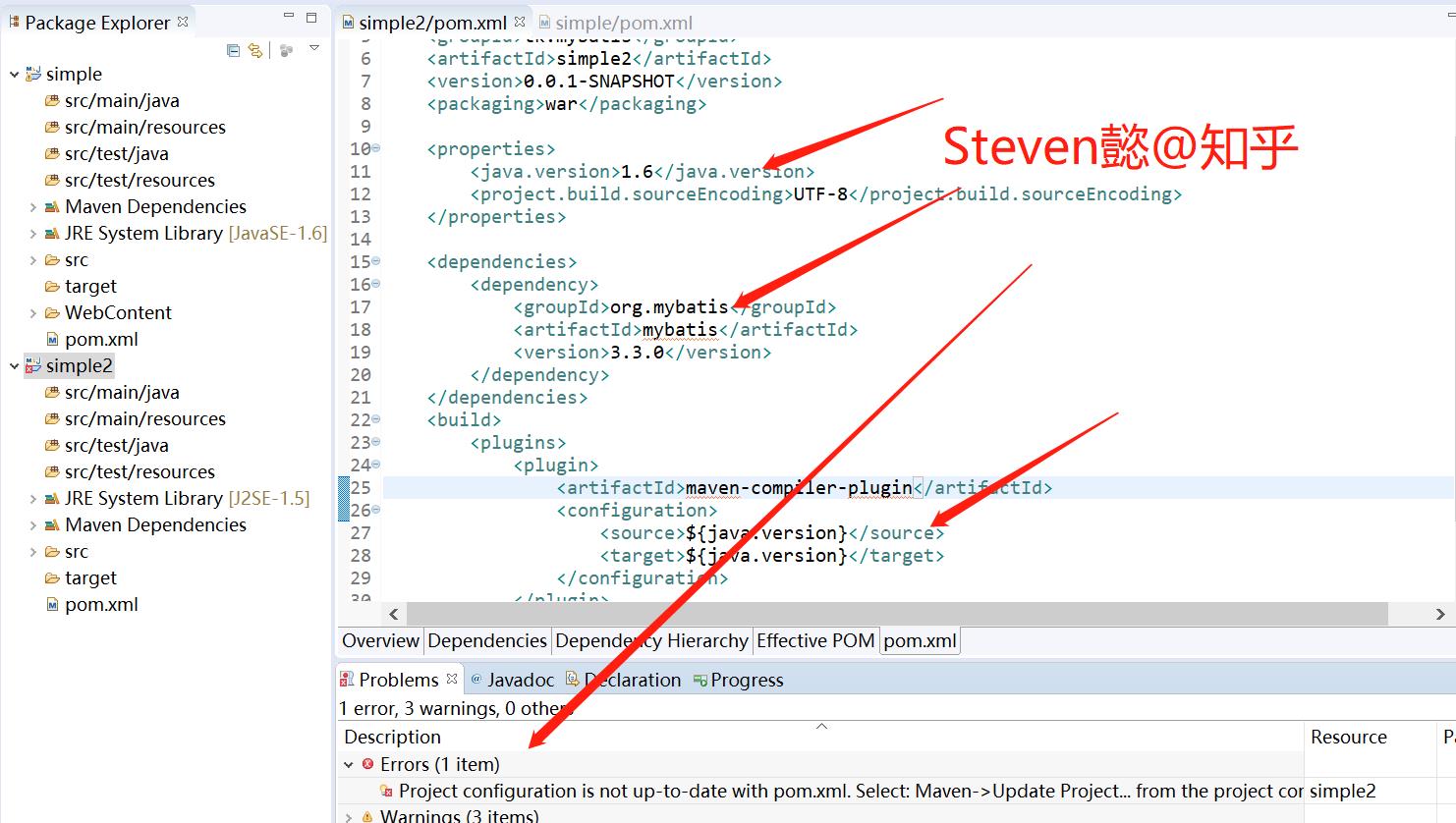Collapse the simple2 project node

point(15,365)
